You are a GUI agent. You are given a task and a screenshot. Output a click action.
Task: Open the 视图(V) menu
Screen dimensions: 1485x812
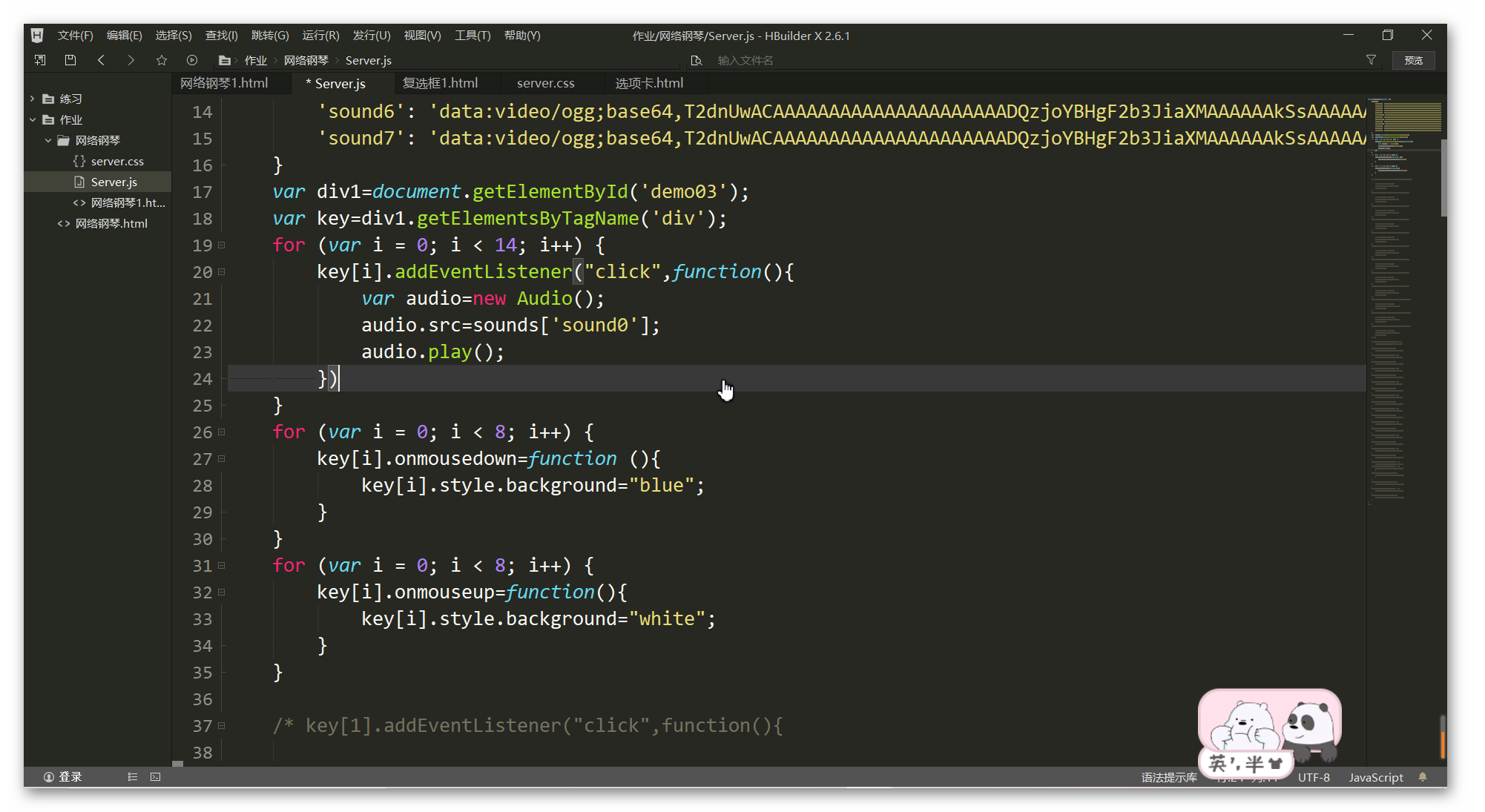422,35
